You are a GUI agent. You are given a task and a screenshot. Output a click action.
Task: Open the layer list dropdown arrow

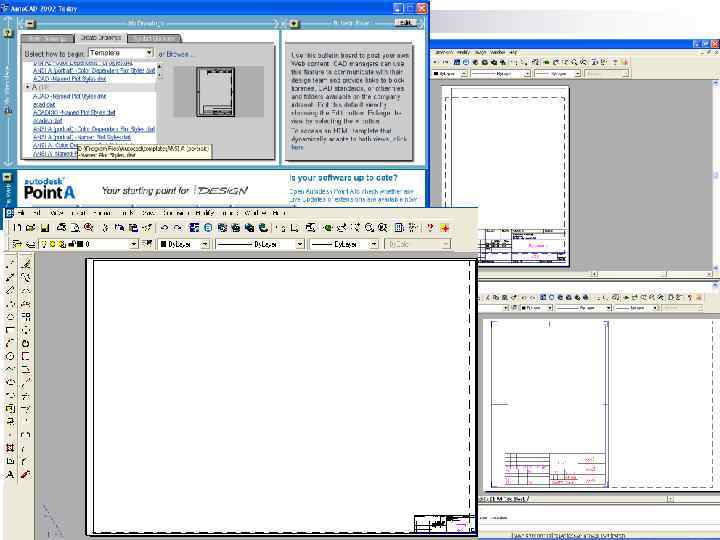134,244
